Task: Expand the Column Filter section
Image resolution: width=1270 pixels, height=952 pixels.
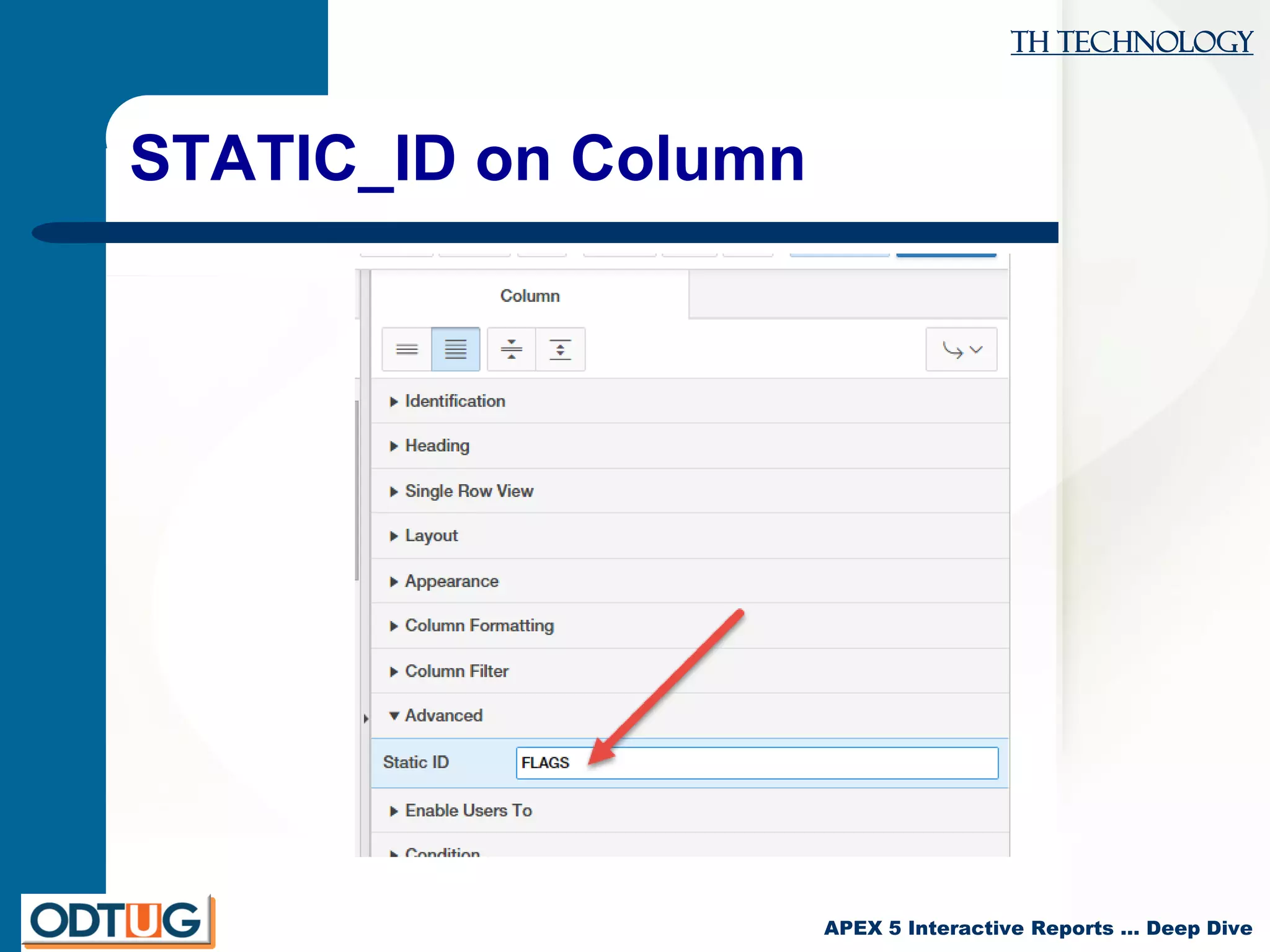Action: (690, 671)
